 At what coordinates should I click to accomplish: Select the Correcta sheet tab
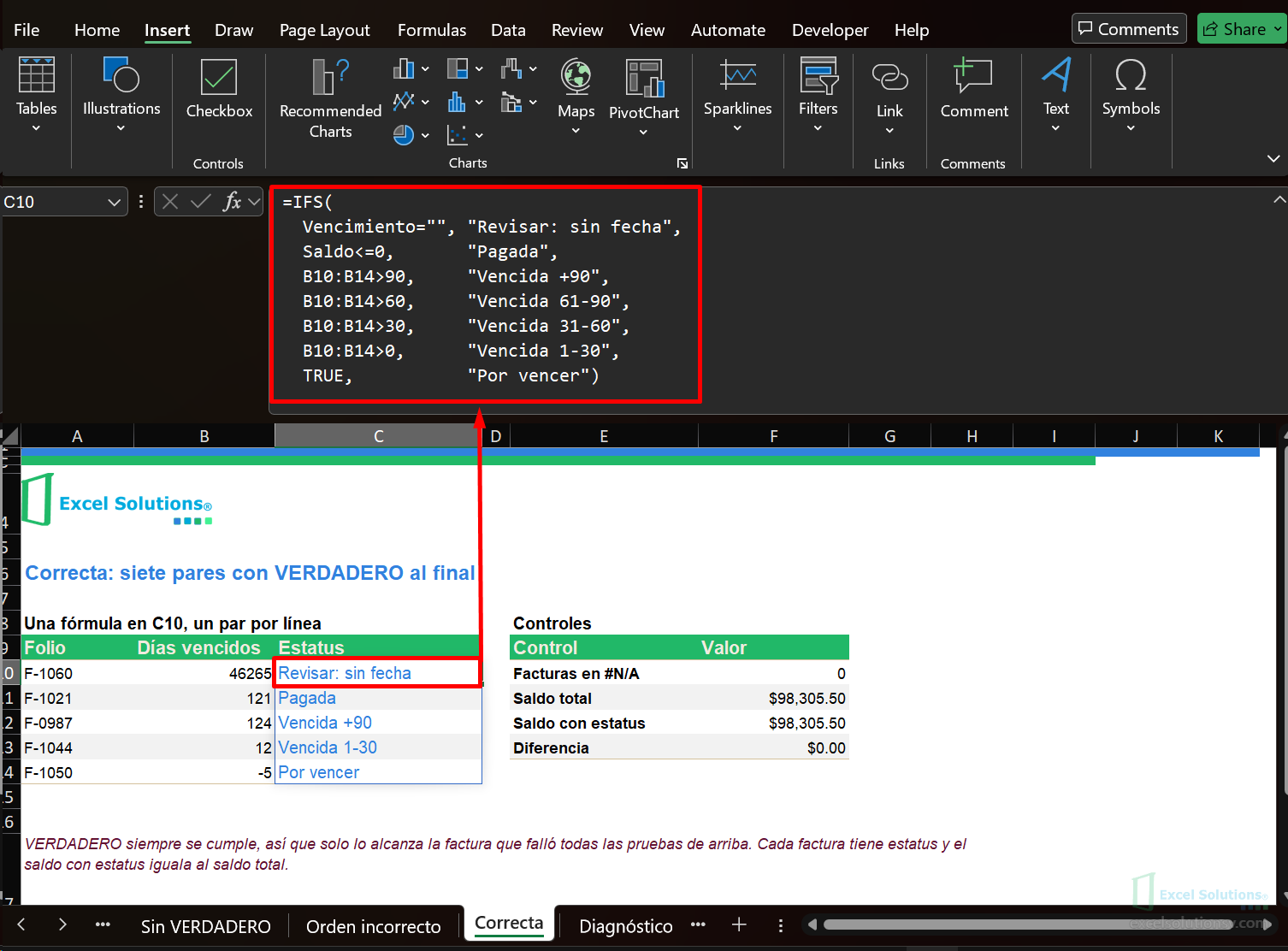pos(509,924)
